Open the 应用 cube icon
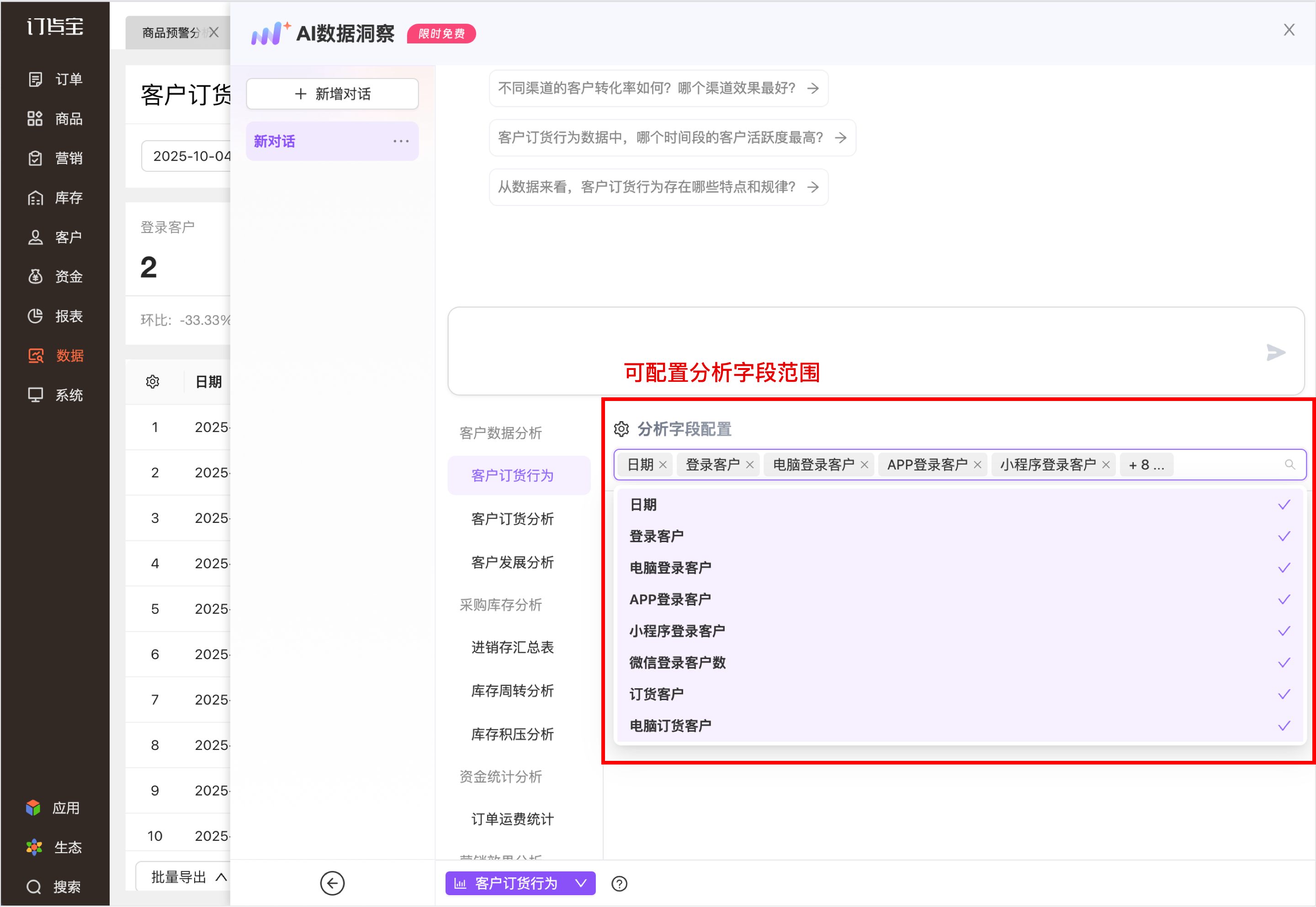The image size is (1316, 907). (x=33, y=807)
